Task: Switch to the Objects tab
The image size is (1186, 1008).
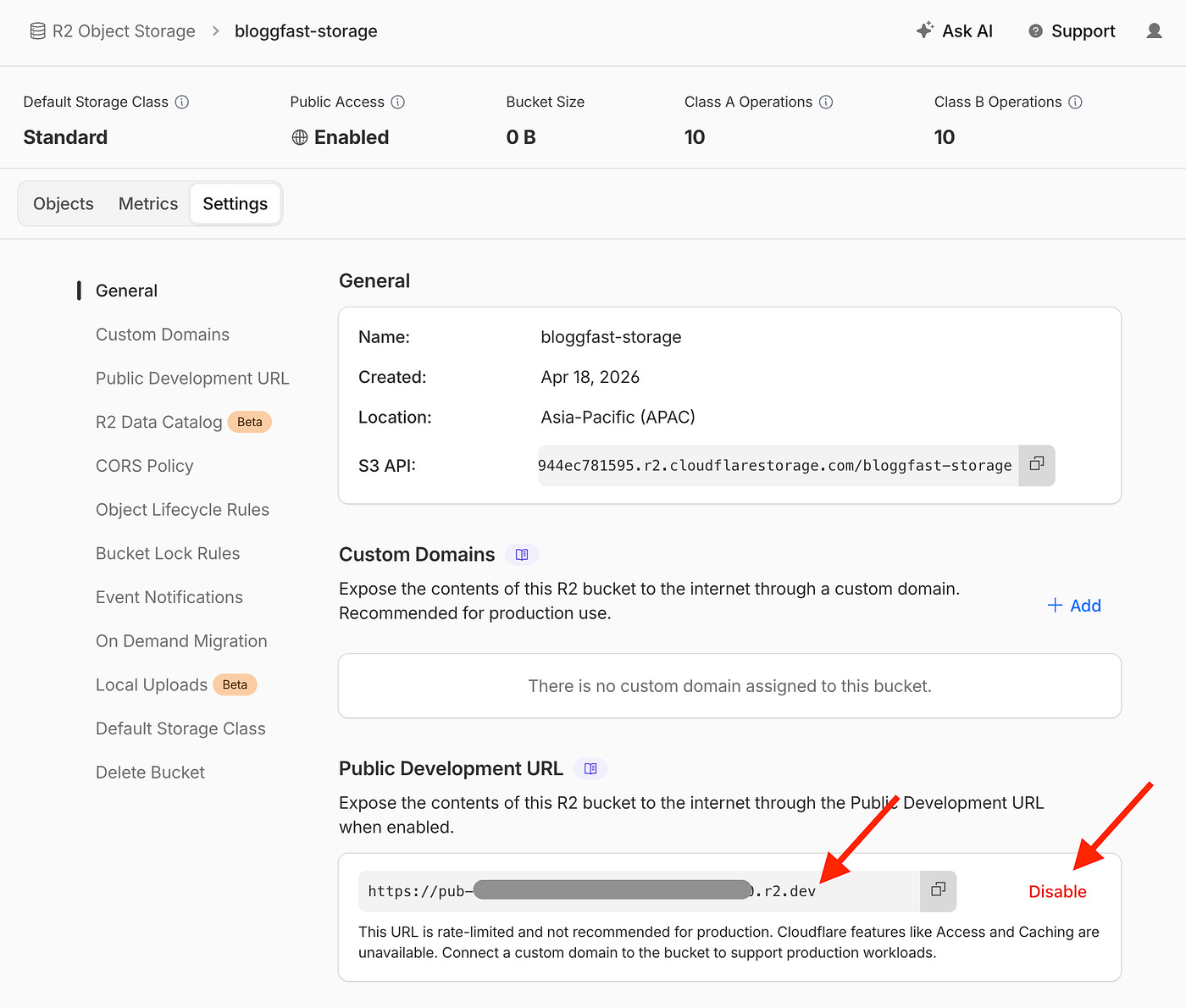Action: pos(63,203)
